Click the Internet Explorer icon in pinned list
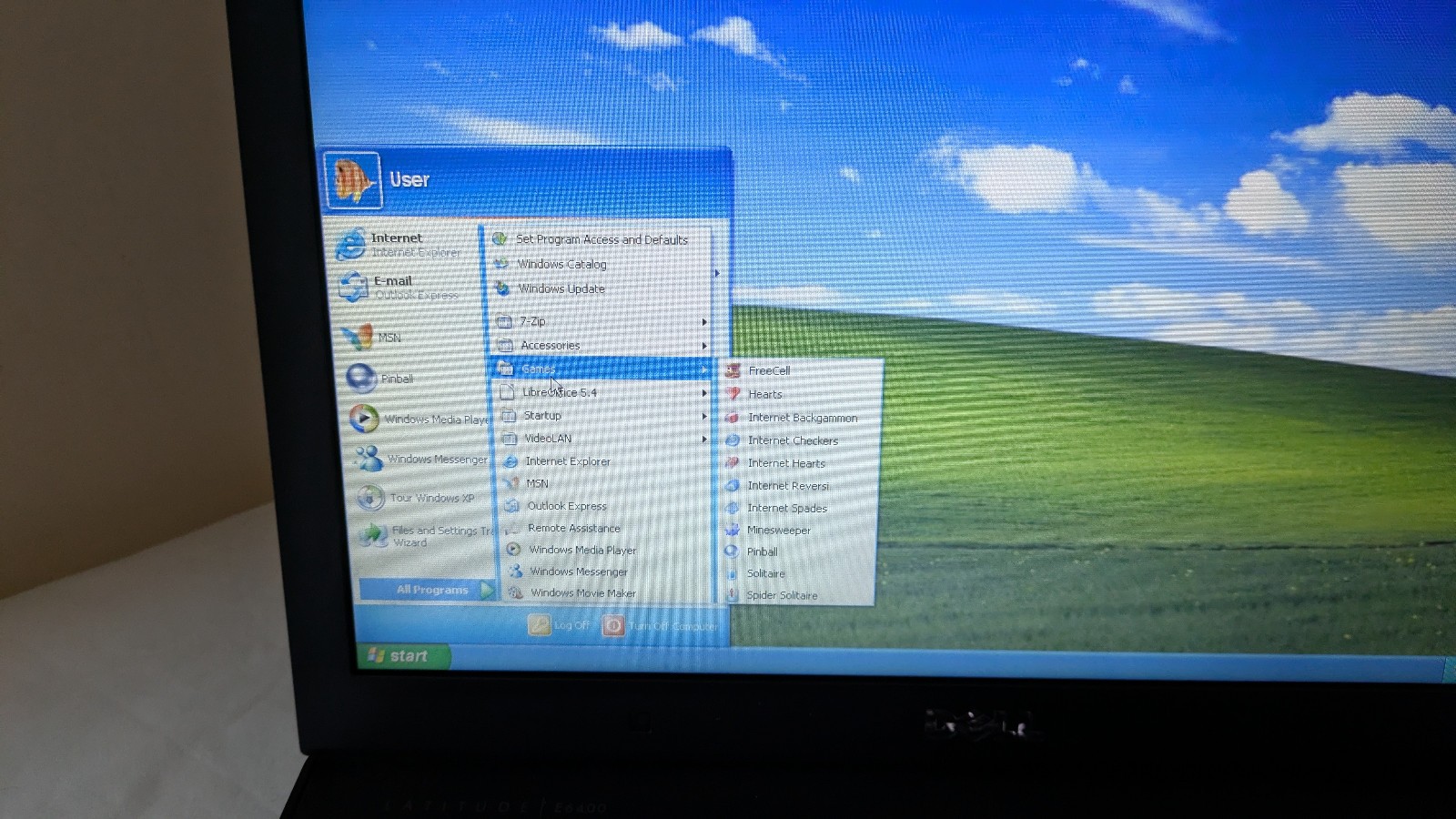The width and height of the screenshot is (1456, 819). (x=350, y=244)
